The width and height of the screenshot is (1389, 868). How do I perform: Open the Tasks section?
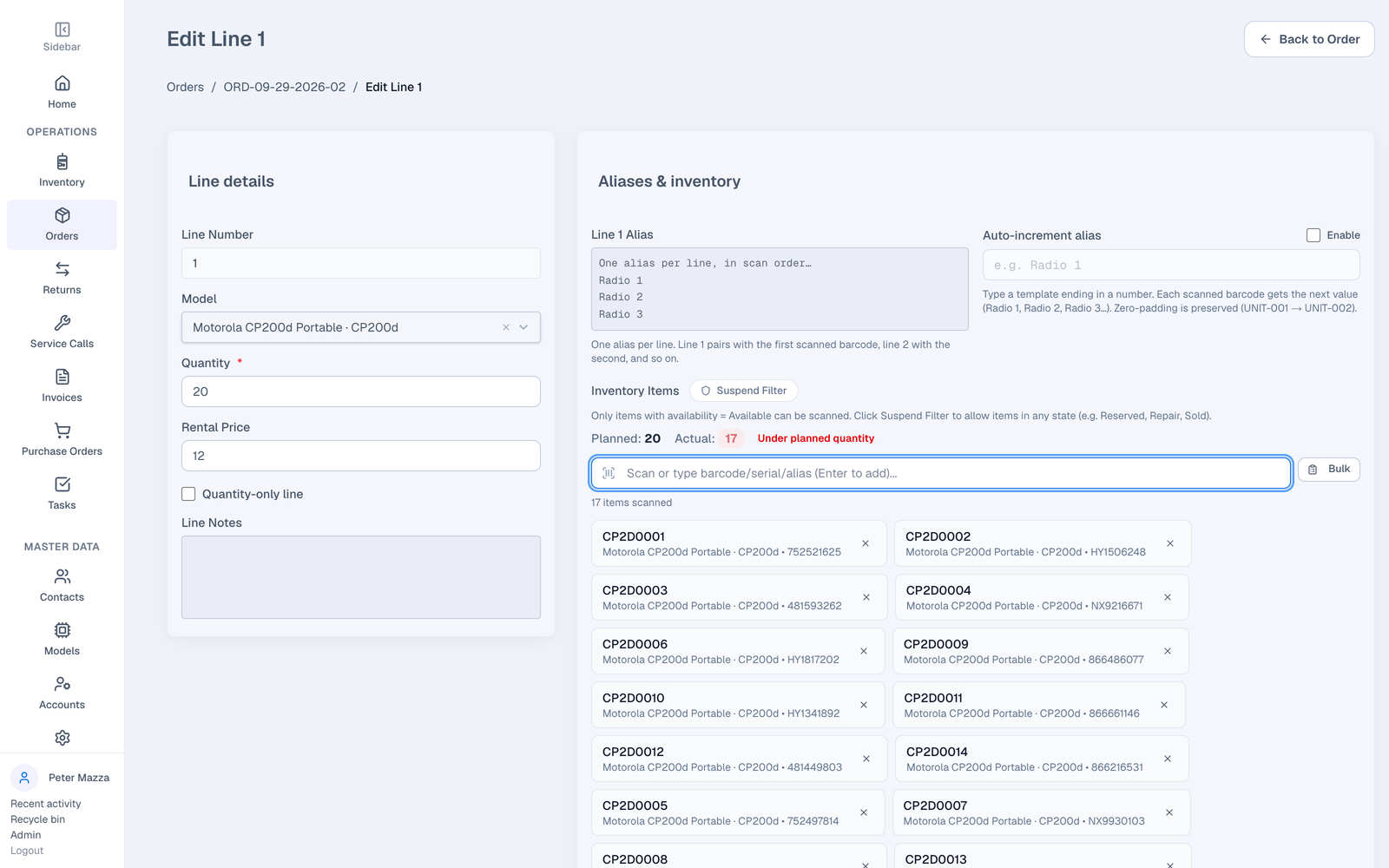tap(63, 494)
